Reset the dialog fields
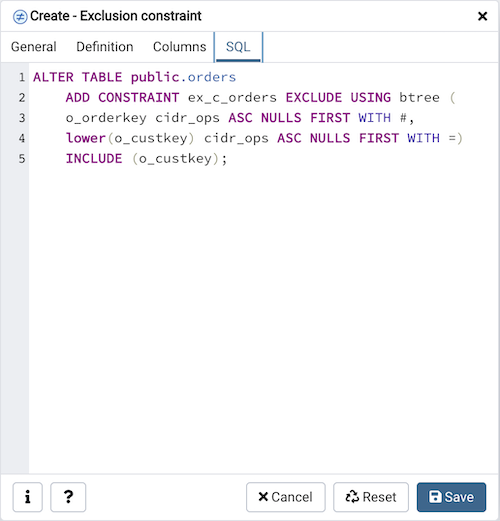 tap(371, 497)
